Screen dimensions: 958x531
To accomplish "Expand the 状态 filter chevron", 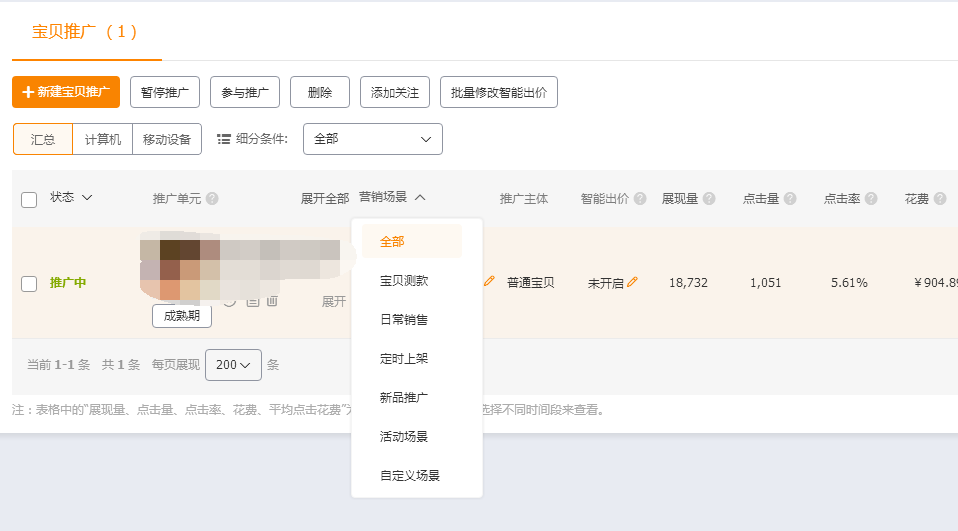I will tap(87, 197).
